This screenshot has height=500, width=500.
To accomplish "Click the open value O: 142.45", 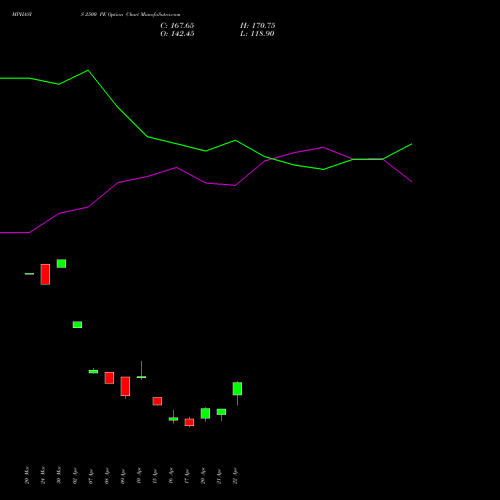I will pyautogui.click(x=177, y=34).
